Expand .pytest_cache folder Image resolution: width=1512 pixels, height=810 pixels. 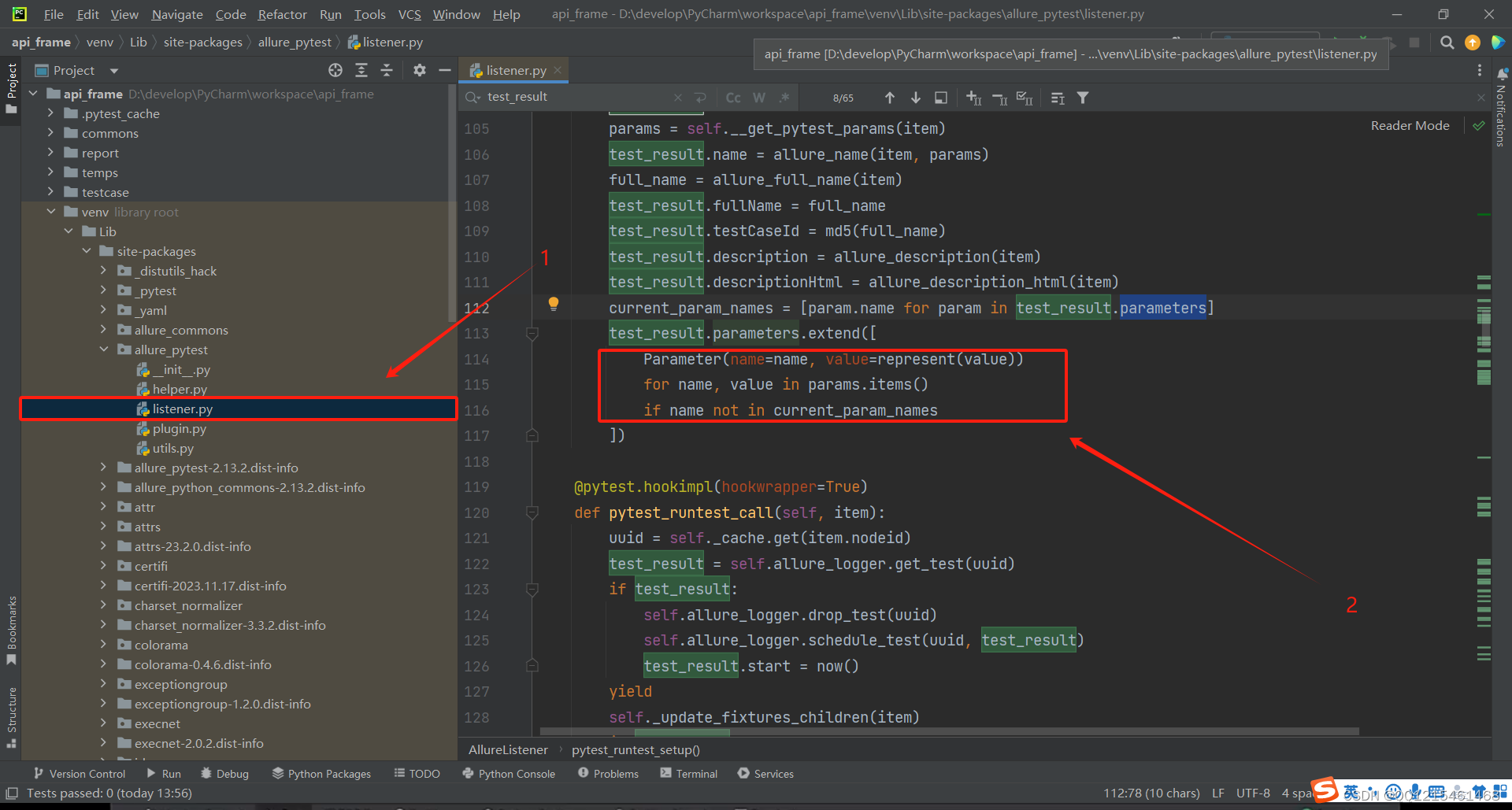[x=51, y=113]
